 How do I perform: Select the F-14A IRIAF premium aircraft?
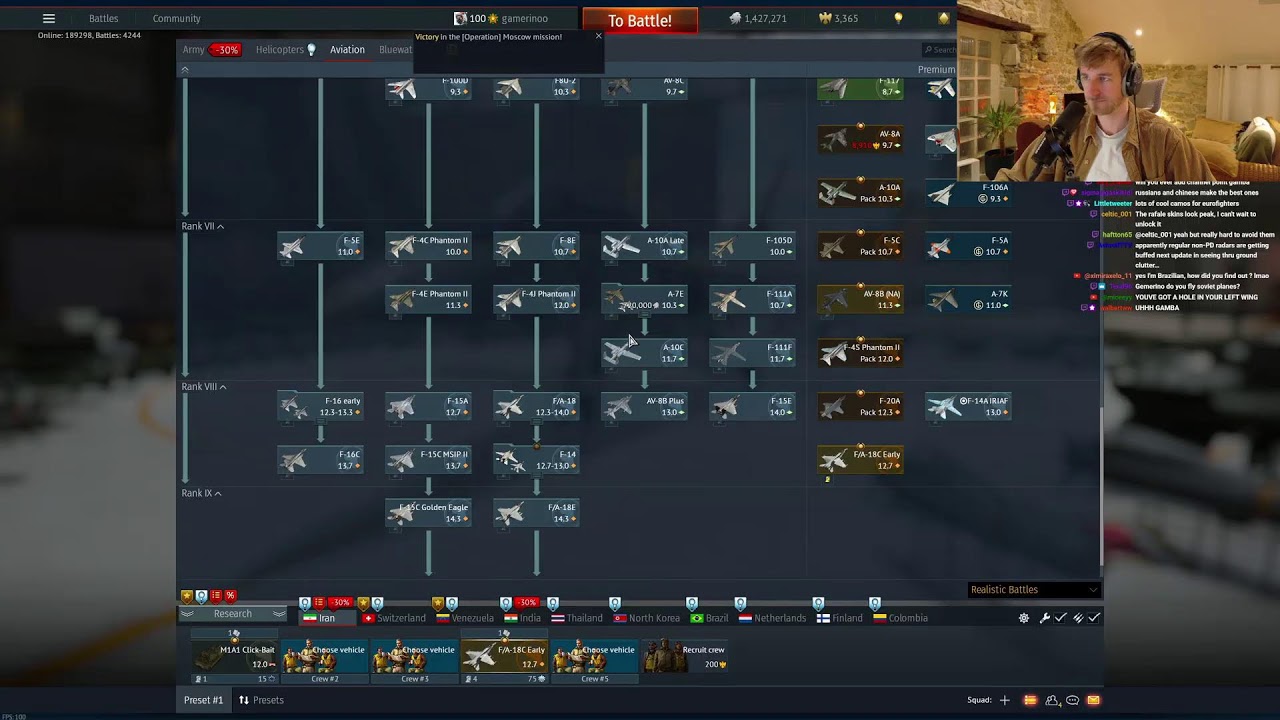tap(968, 406)
